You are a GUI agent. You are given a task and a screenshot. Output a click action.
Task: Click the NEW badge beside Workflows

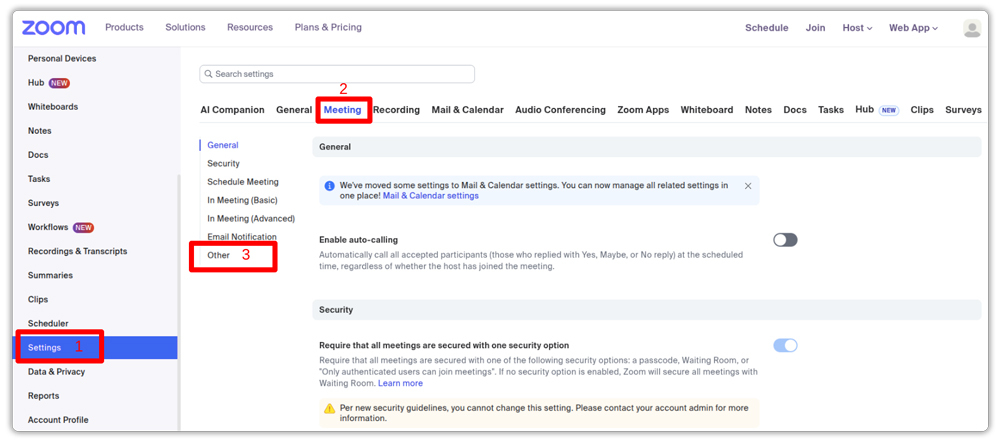pyautogui.click(x=84, y=227)
